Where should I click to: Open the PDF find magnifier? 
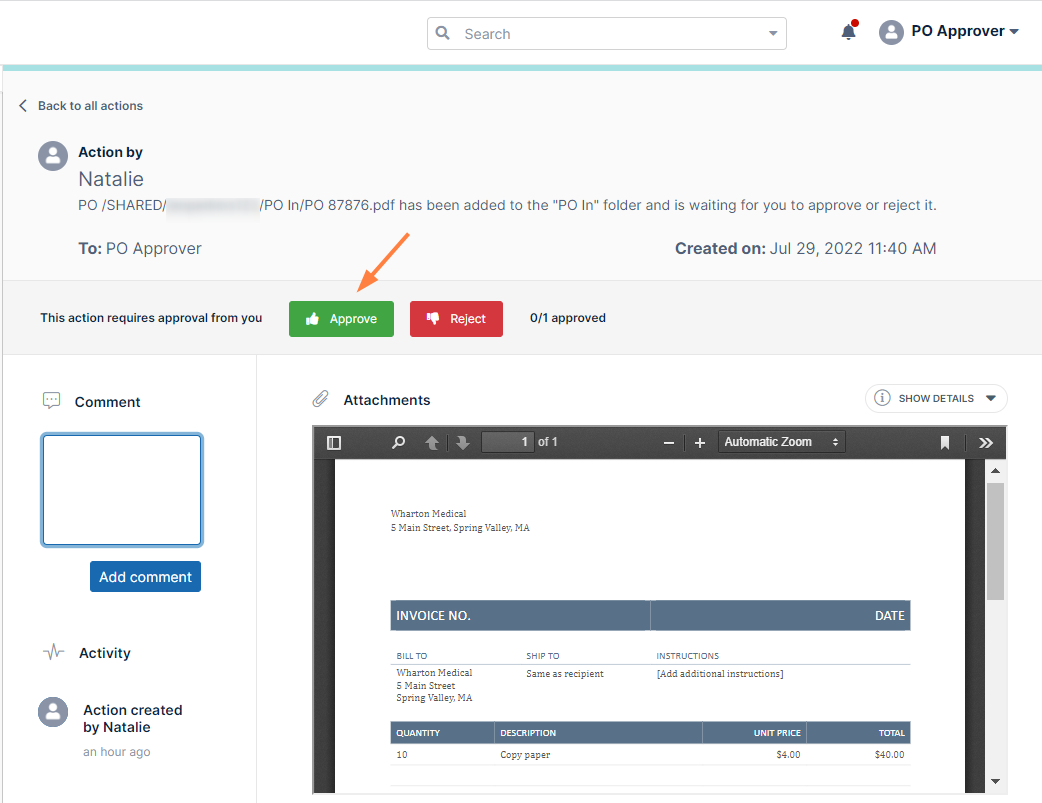pyautogui.click(x=399, y=443)
